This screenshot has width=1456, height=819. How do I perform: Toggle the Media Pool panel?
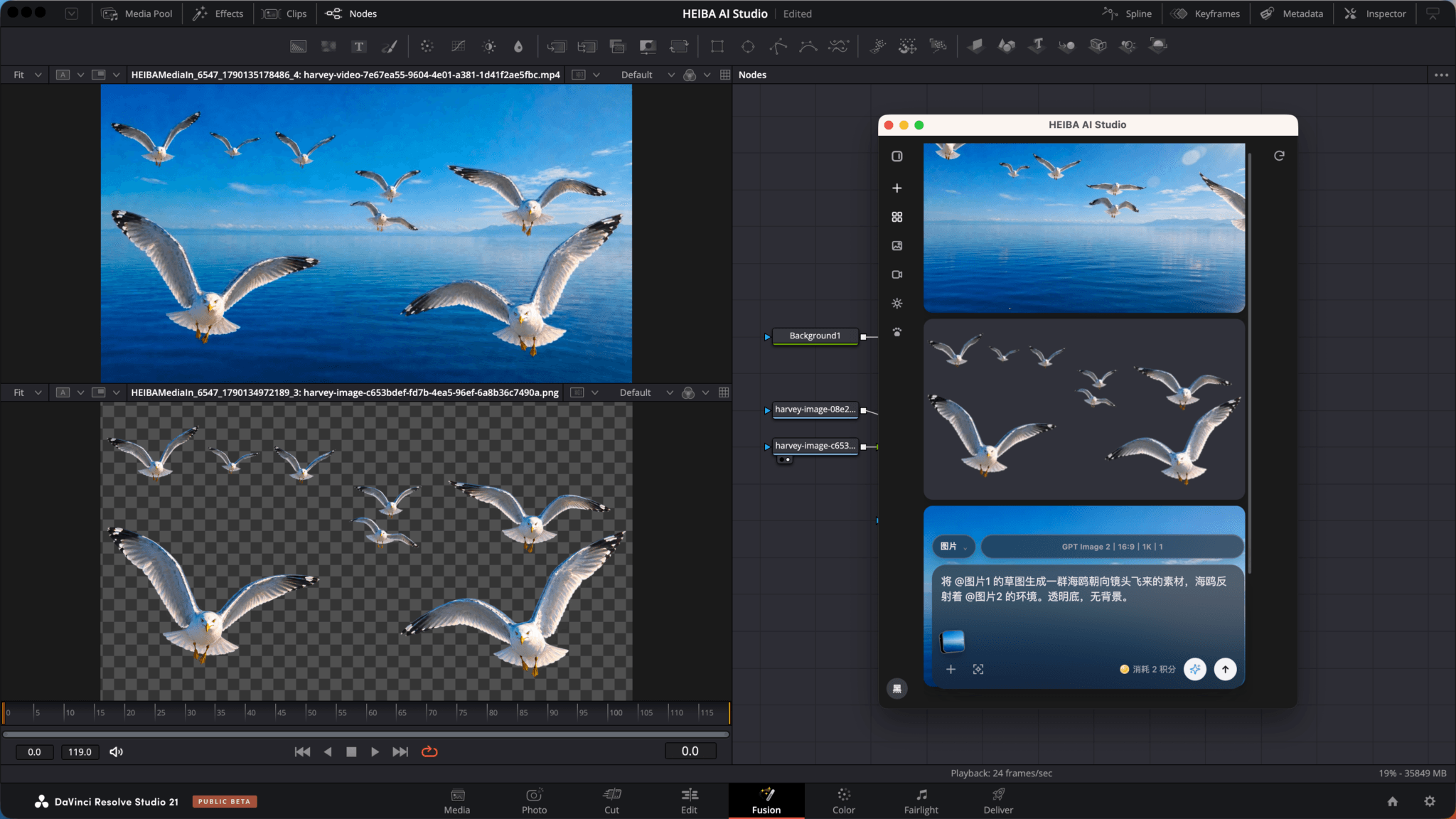137,14
